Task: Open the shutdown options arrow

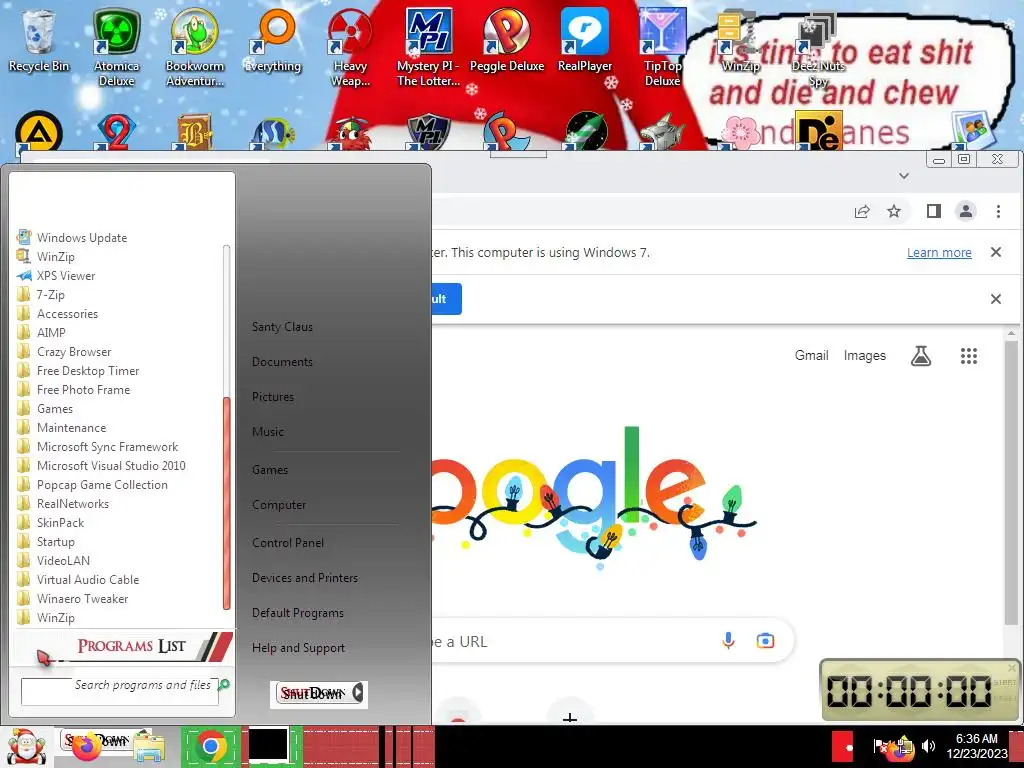Action: point(358,693)
